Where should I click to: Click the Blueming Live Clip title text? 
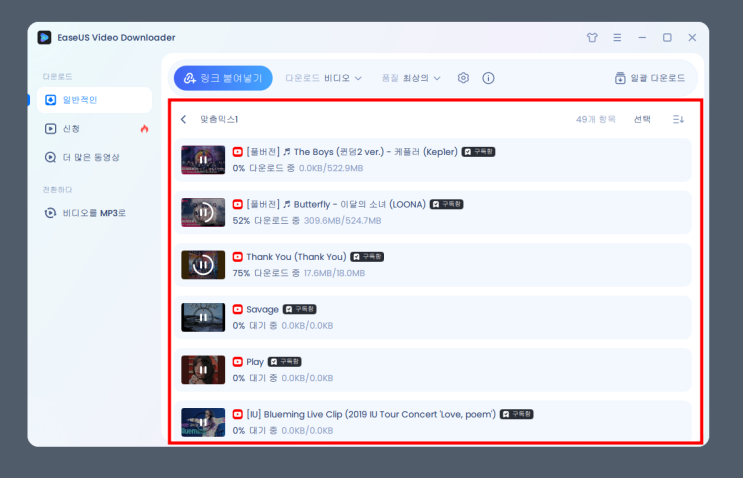tap(371, 415)
